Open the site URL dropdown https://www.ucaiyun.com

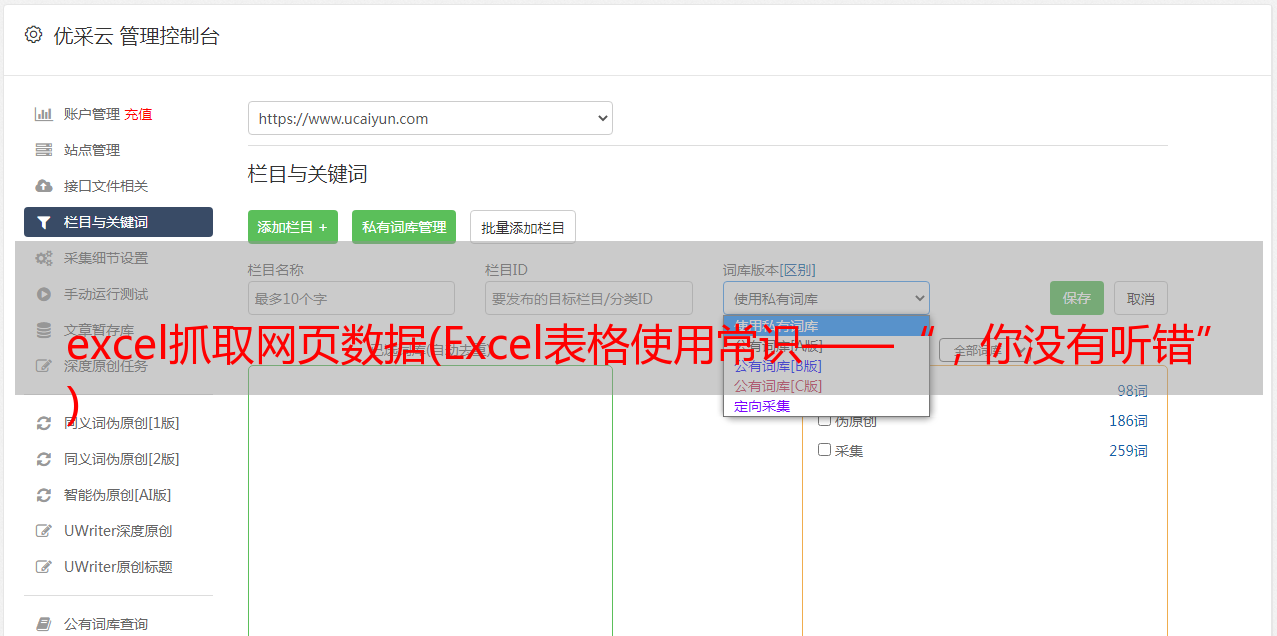(430, 118)
